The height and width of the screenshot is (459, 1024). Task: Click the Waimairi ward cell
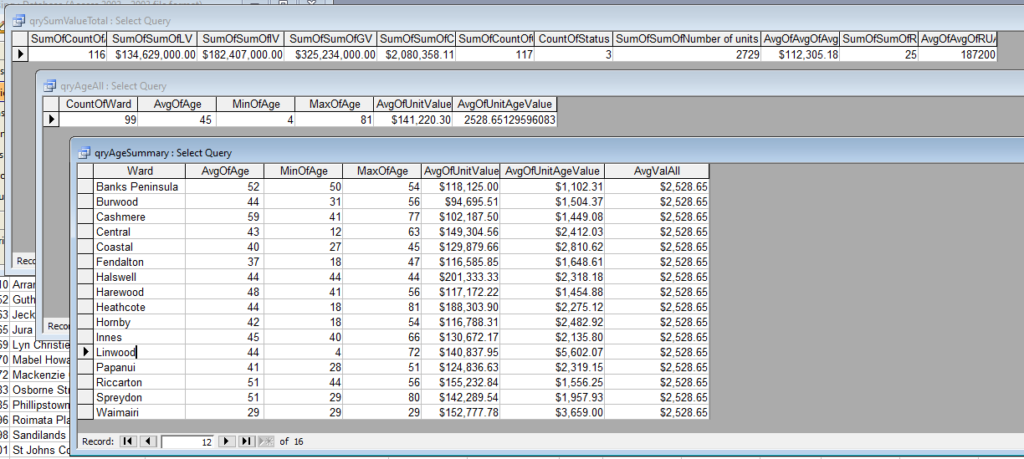coord(140,412)
